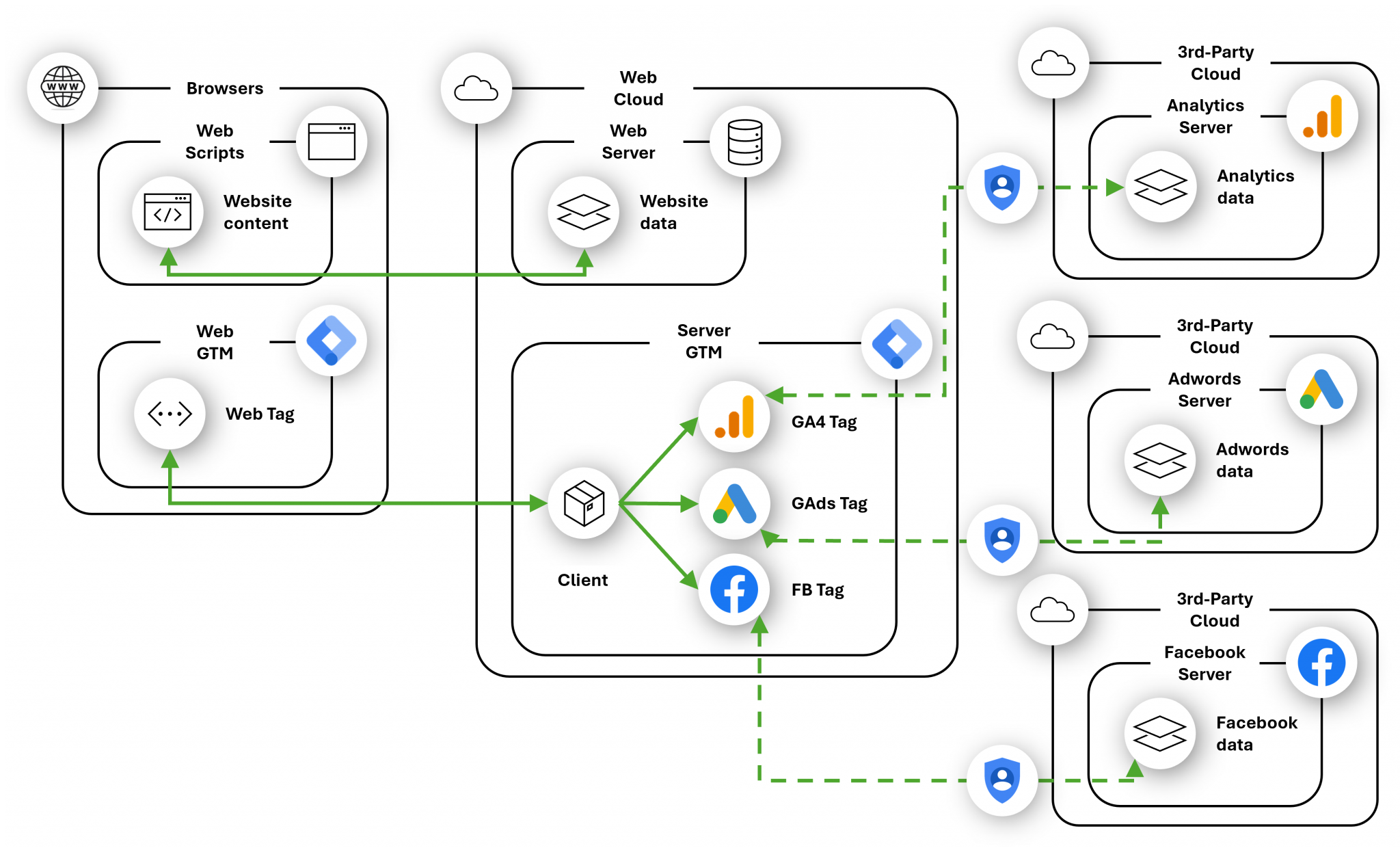Click the 'Facebook data' text

point(1256,733)
